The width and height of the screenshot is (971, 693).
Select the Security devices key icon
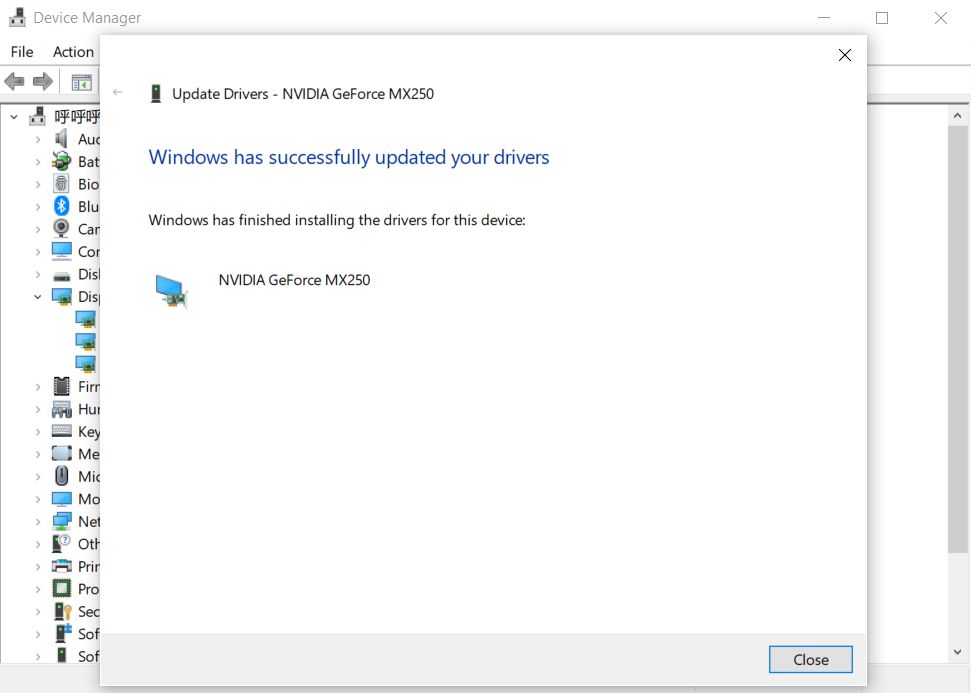63,611
